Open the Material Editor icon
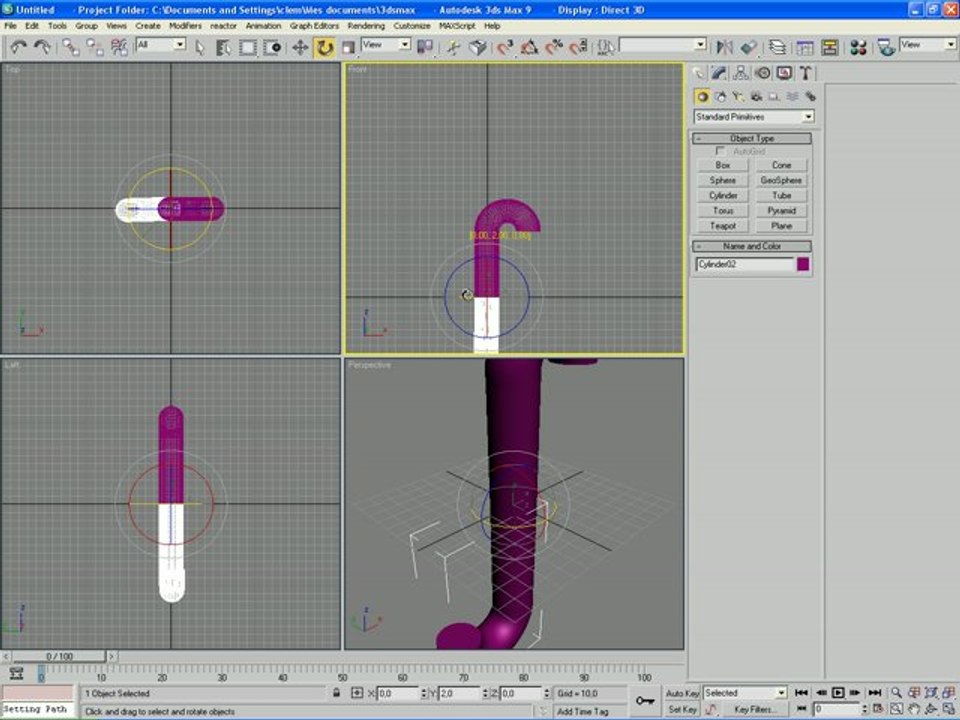Viewport: 960px width, 720px height. click(858, 48)
